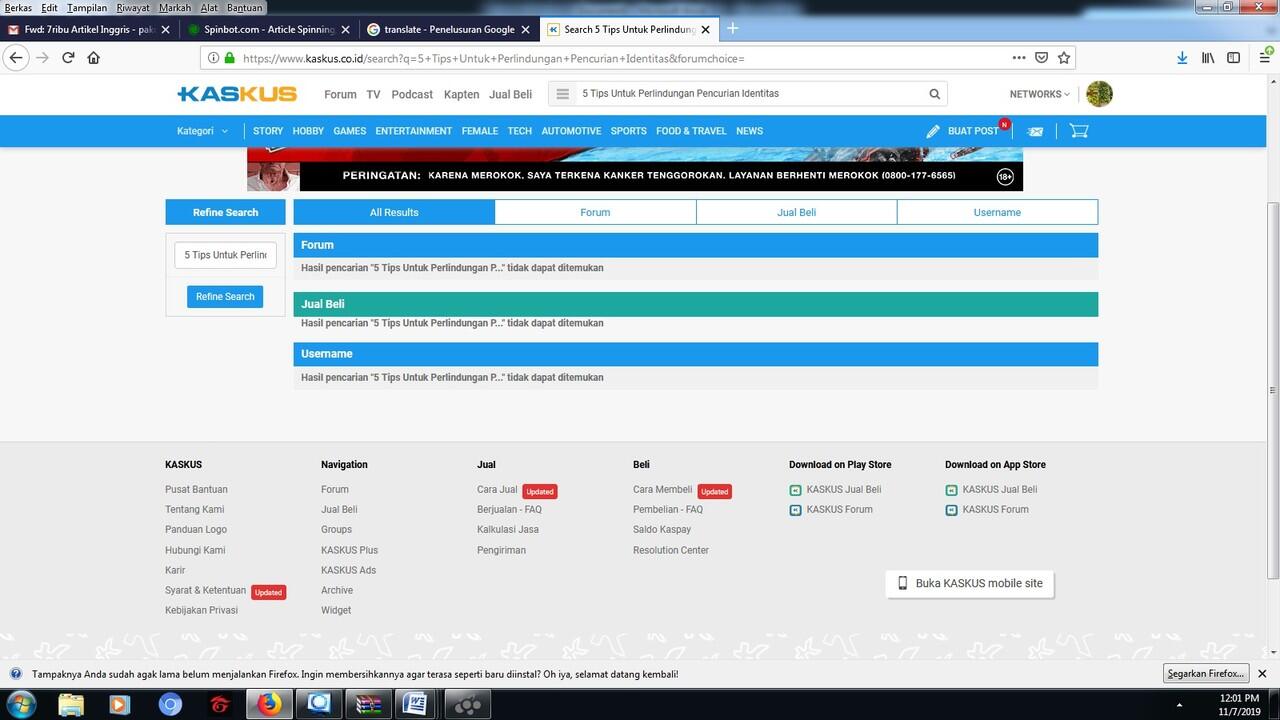Open the Riwayat menu
1280x720 pixels.
[133, 7]
